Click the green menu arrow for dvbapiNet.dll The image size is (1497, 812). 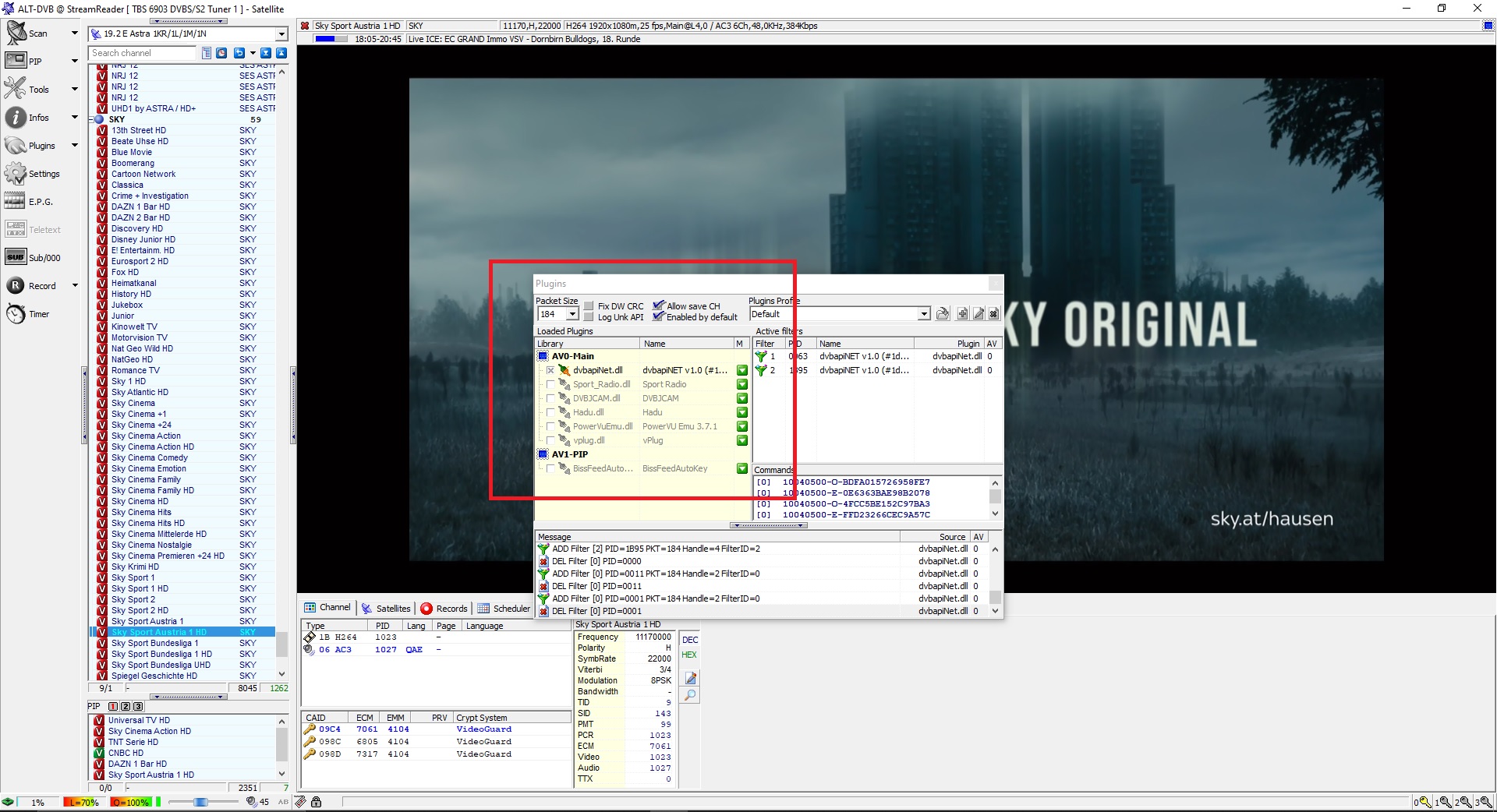[742, 370]
